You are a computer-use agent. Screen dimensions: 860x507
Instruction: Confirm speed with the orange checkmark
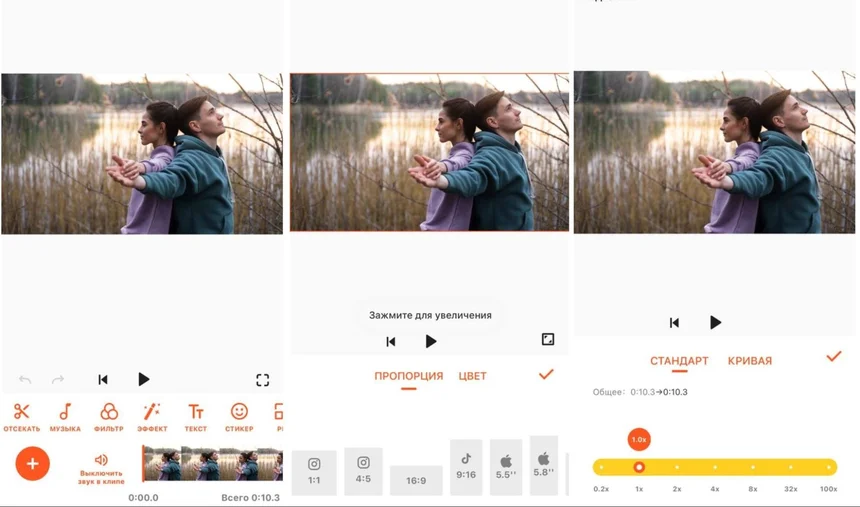(x=834, y=357)
